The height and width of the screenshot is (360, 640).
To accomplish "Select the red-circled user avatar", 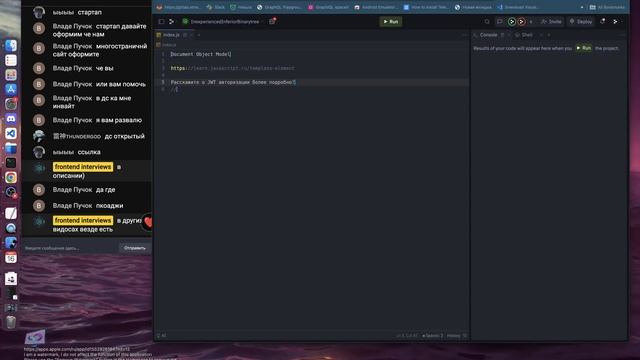I will point(521,22).
